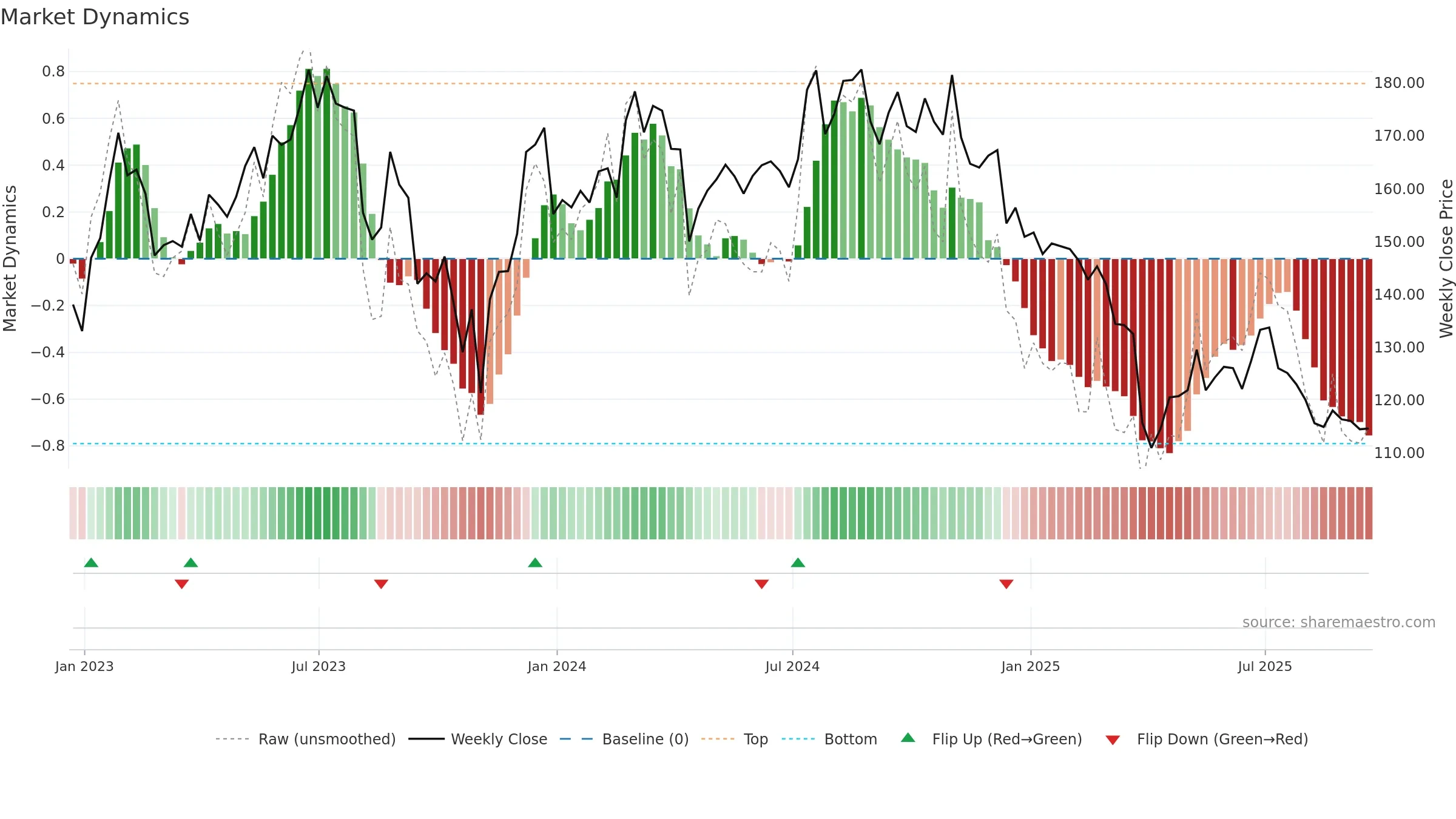Click the 130.00 price tick label
The width and height of the screenshot is (1456, 819).
click(x=1399, y=347)
